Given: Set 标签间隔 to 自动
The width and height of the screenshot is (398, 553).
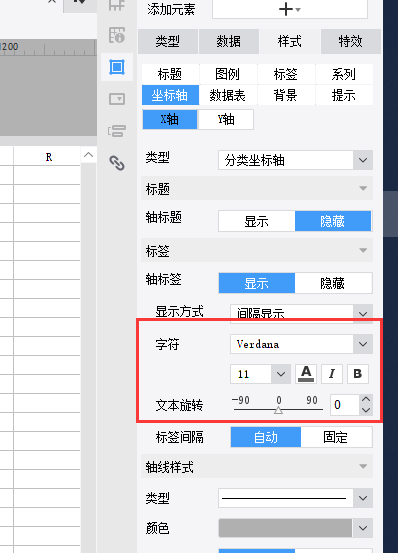Looking at the screenshot, I should pos(266,437).
